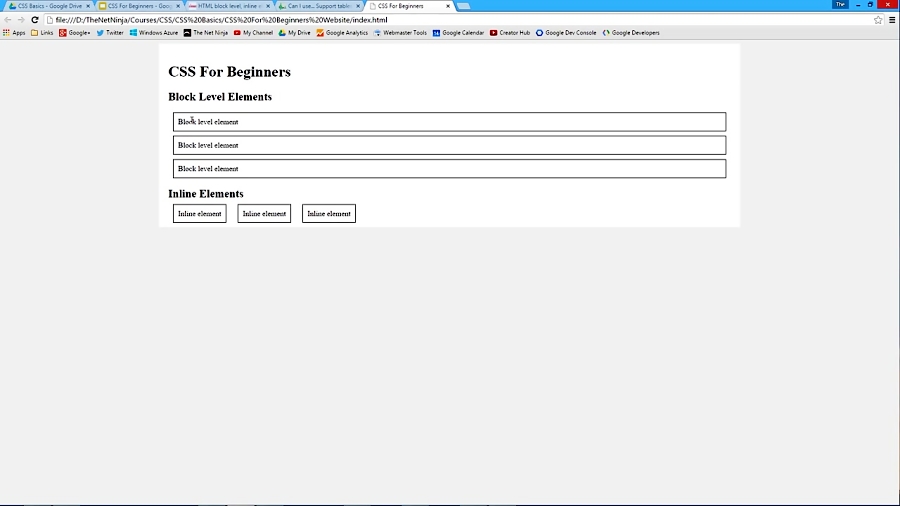Viewport: 900px width, 506px height.
Task: Click the third Block level element box
Action: pyautogui.click(x=449, y=169)
